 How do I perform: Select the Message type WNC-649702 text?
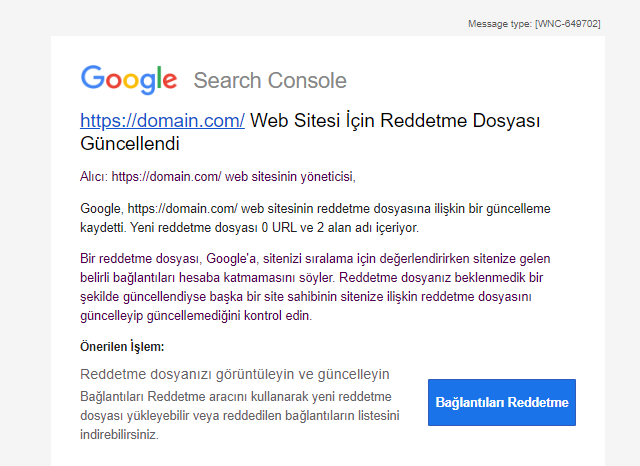point(534,24)
